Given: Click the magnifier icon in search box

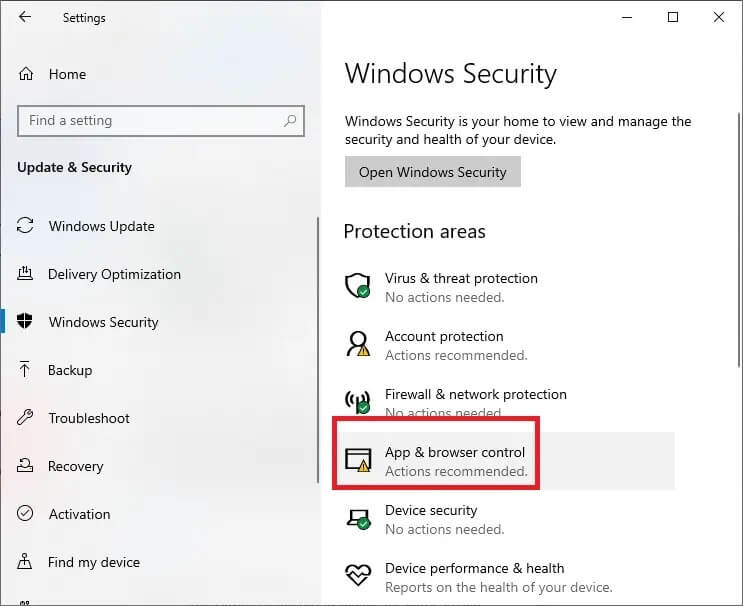Looking at the screenshot, I should click(x=290, y=121).
